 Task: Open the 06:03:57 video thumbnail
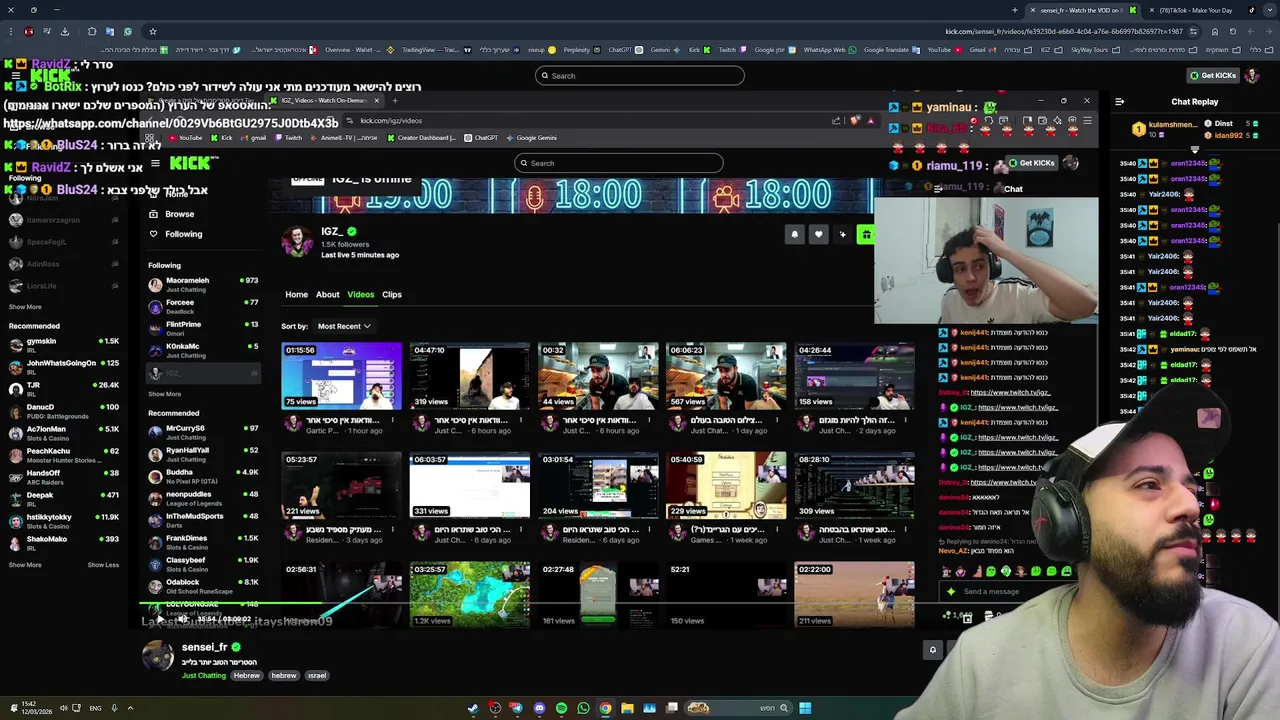(470, 485)
